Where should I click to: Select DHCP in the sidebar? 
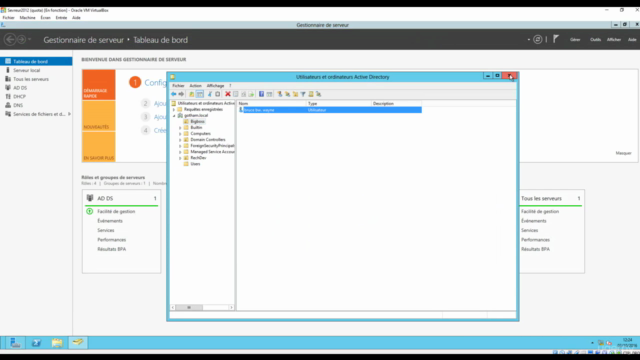click(x=19, y=97)
